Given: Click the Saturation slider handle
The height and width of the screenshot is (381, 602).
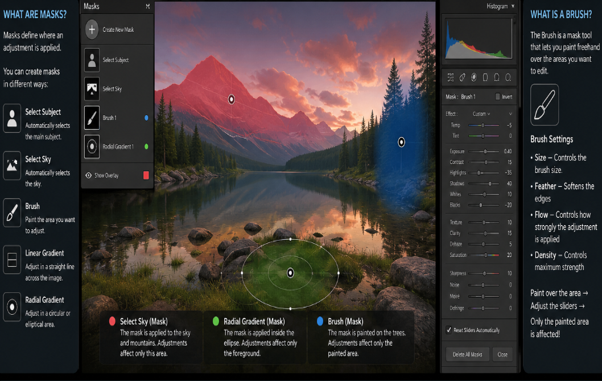Looking at the screenshot, I should coord(486,255).
